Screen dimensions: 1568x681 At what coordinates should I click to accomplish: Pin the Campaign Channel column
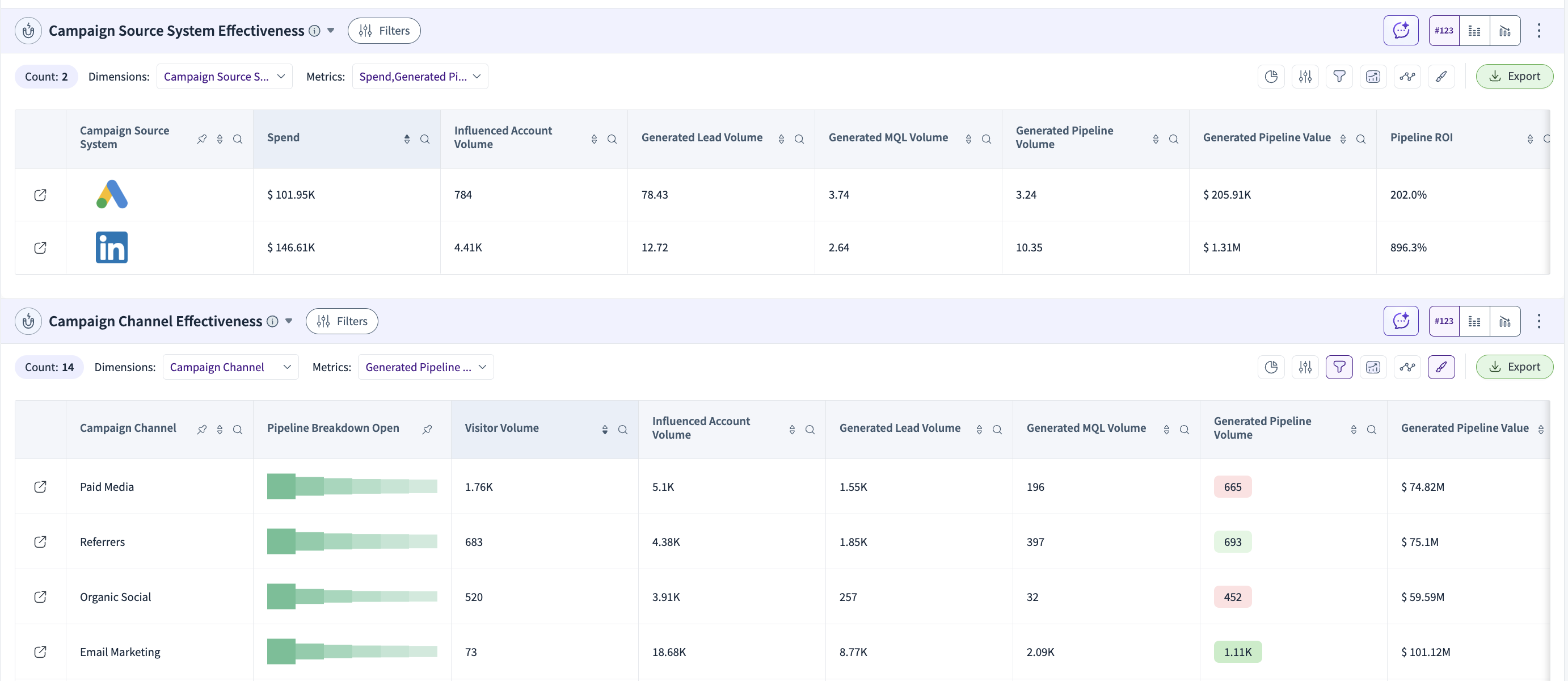pyautogui.click(x=201, y=430)
